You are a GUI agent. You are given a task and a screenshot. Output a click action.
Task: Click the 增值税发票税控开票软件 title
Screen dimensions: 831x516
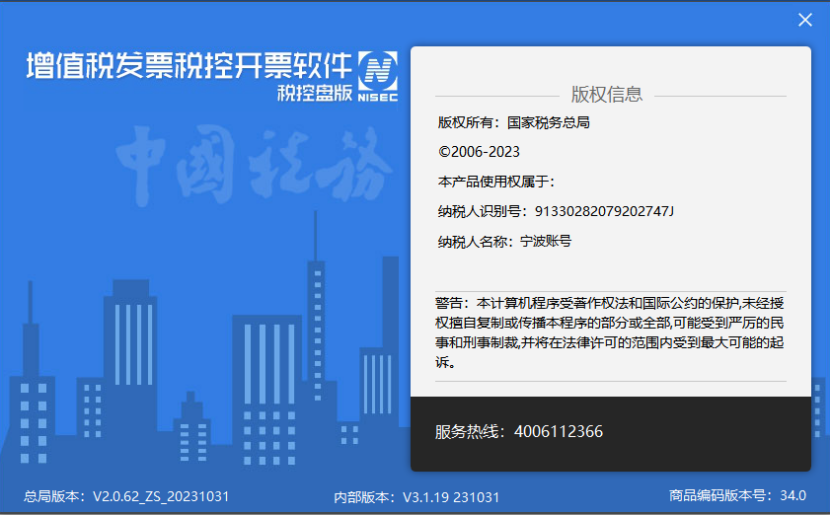[189, 66]
